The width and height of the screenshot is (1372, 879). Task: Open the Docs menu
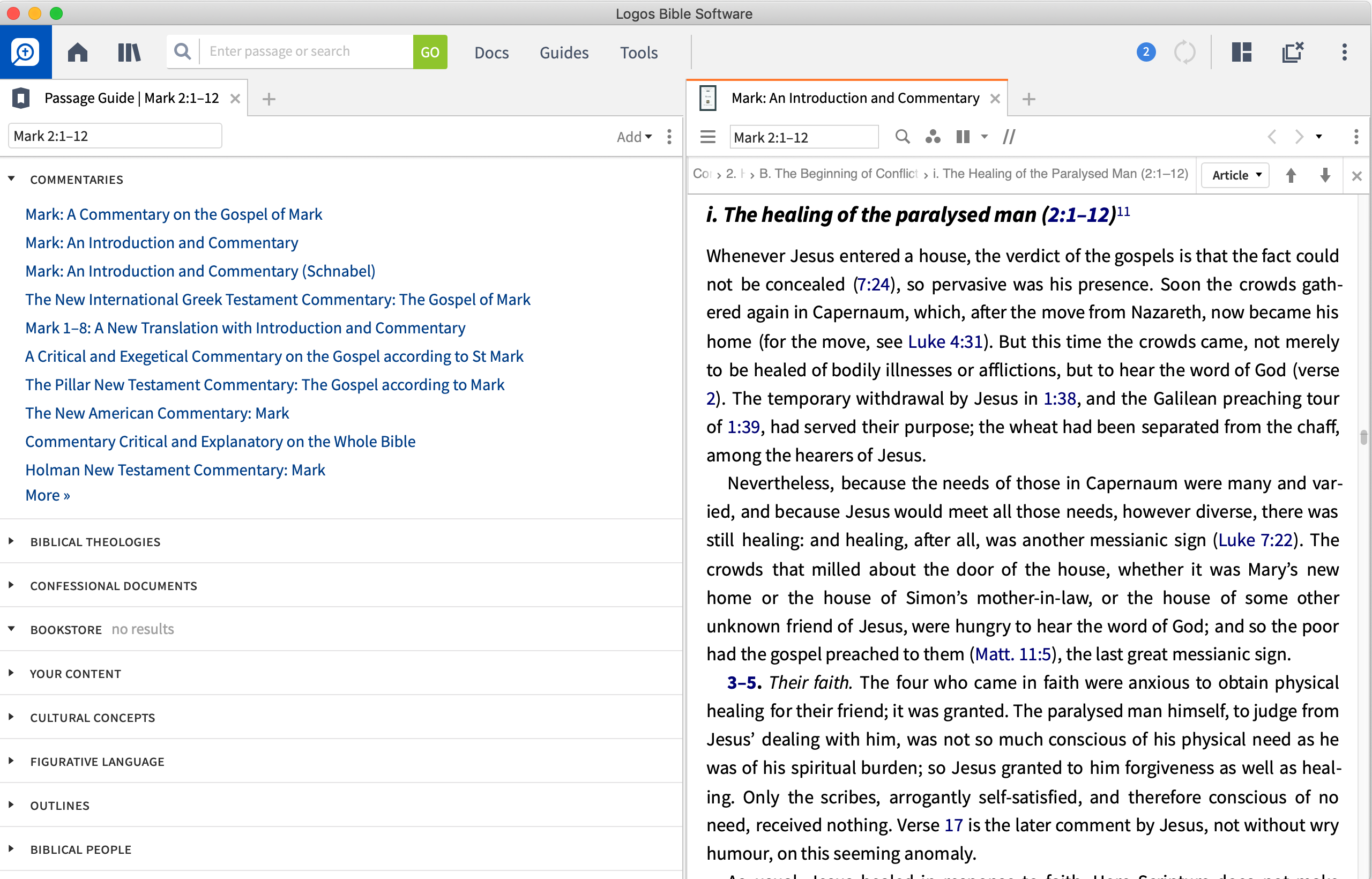(x=491, y=53)
